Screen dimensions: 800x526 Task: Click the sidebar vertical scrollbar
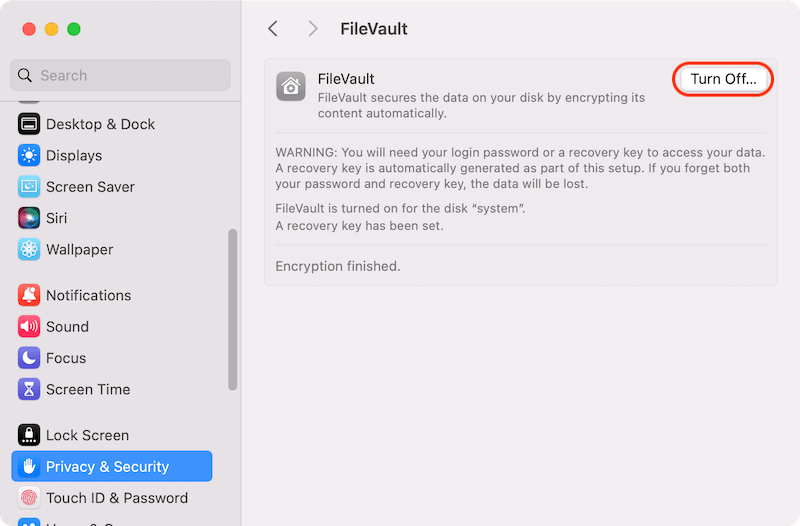[233, 309]
